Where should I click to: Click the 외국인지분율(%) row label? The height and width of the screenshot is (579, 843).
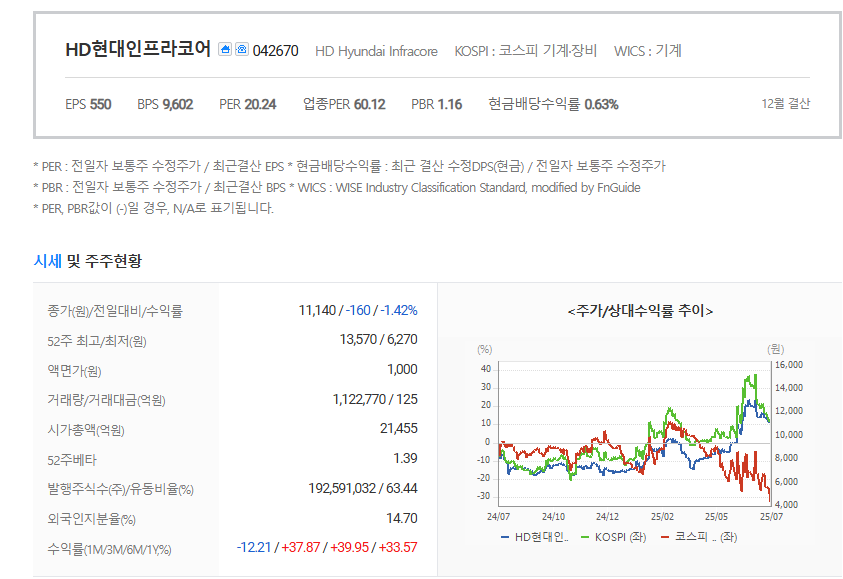pyautogui.click(x=91, y=519)
